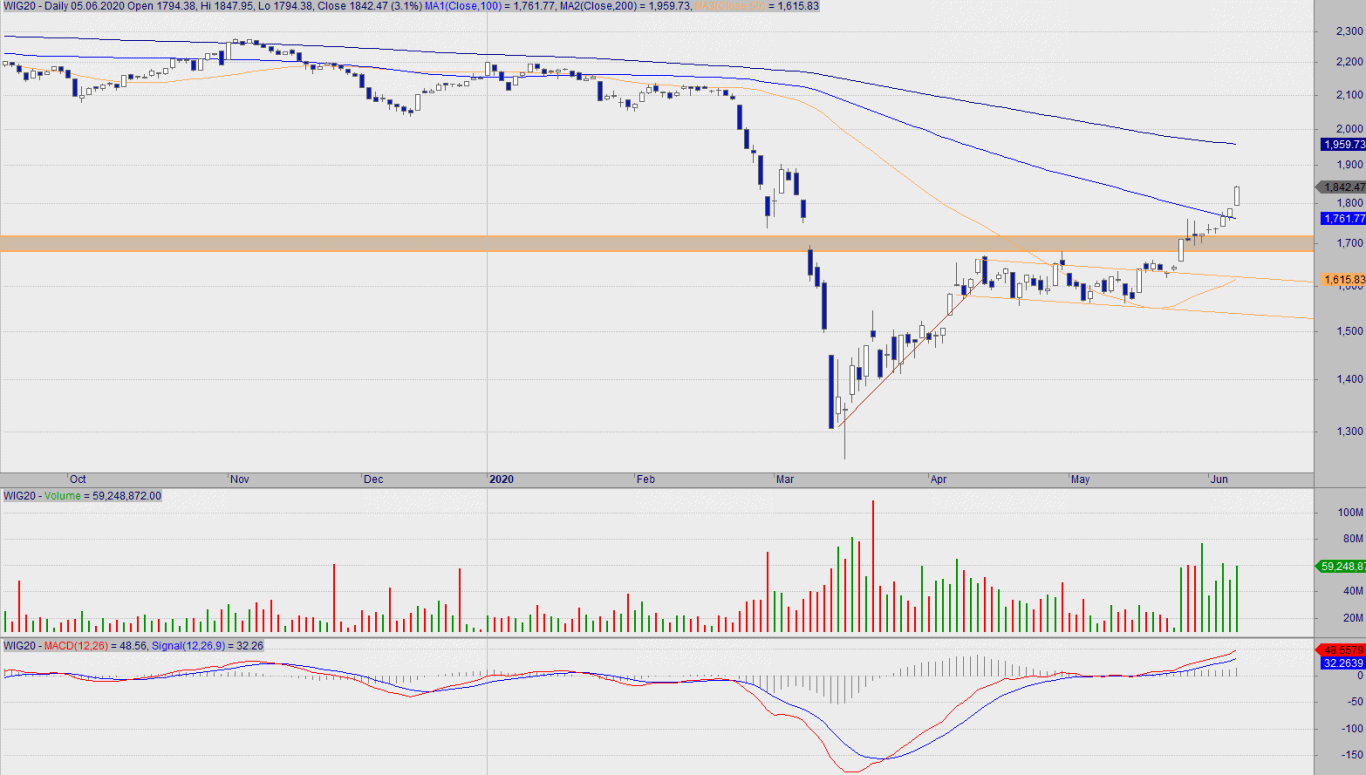Click the Oct month label on time axis
Viewport: 1366px width, 775px height.
[x=78, y=479]
